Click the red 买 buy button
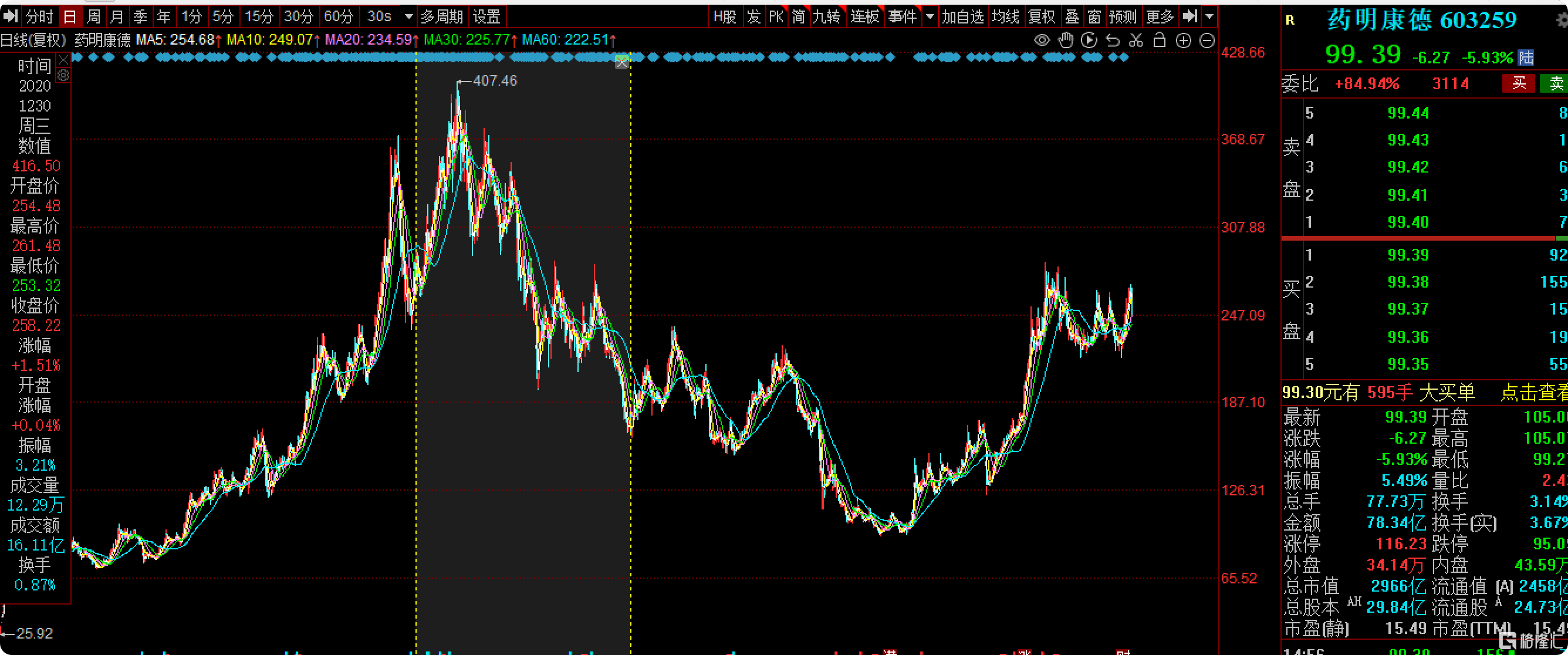 pyautogui.click(x=1519, y=83)
